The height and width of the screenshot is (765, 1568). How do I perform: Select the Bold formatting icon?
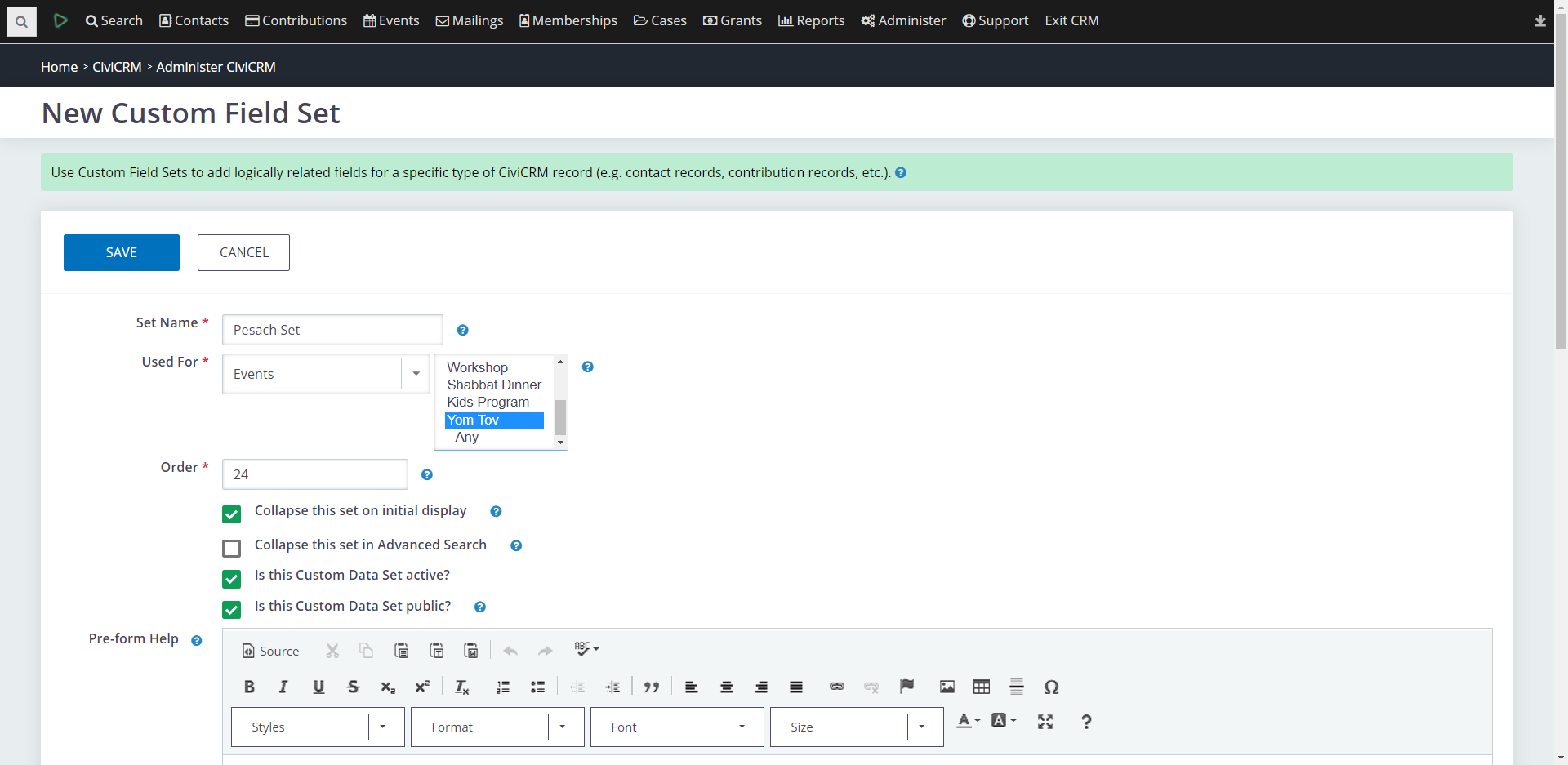(x=249, y=687)
